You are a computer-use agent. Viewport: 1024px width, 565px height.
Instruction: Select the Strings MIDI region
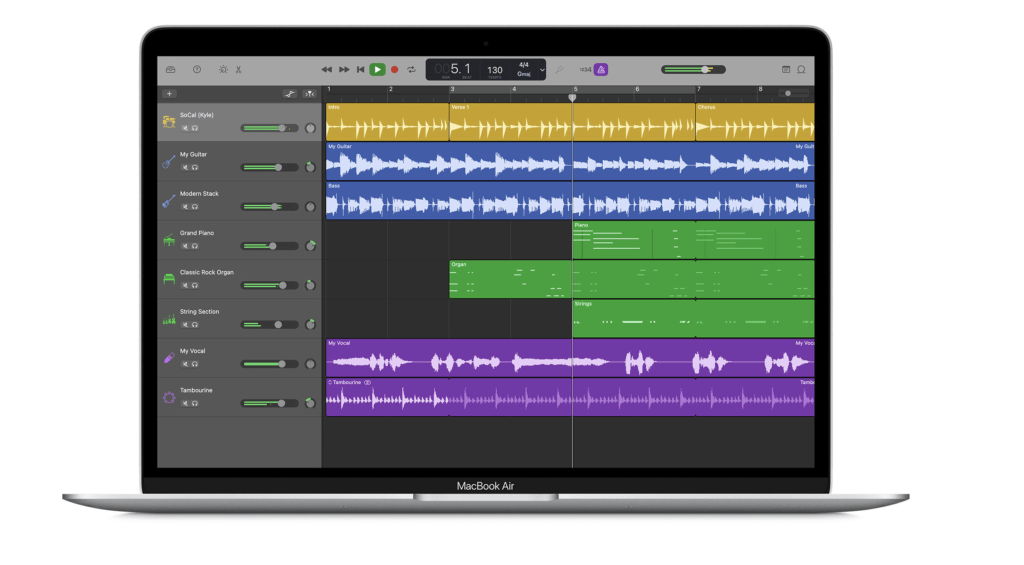633,319
